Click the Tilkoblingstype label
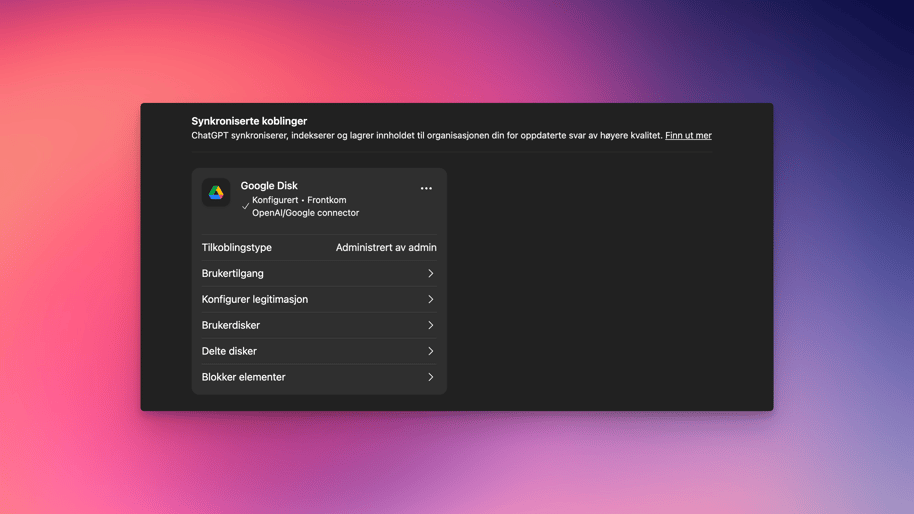The height and width of the screenshot is (514, 914). (237, 247)
